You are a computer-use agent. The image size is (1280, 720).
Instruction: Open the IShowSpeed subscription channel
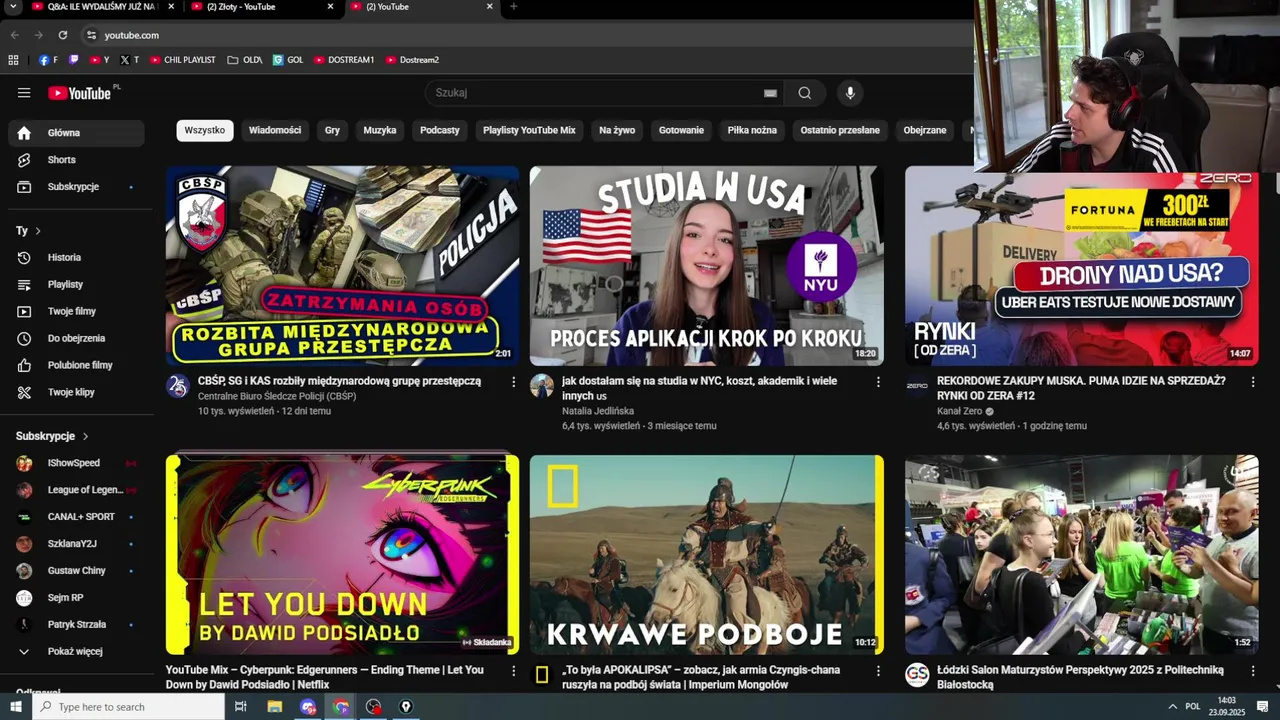coord(77,463)
